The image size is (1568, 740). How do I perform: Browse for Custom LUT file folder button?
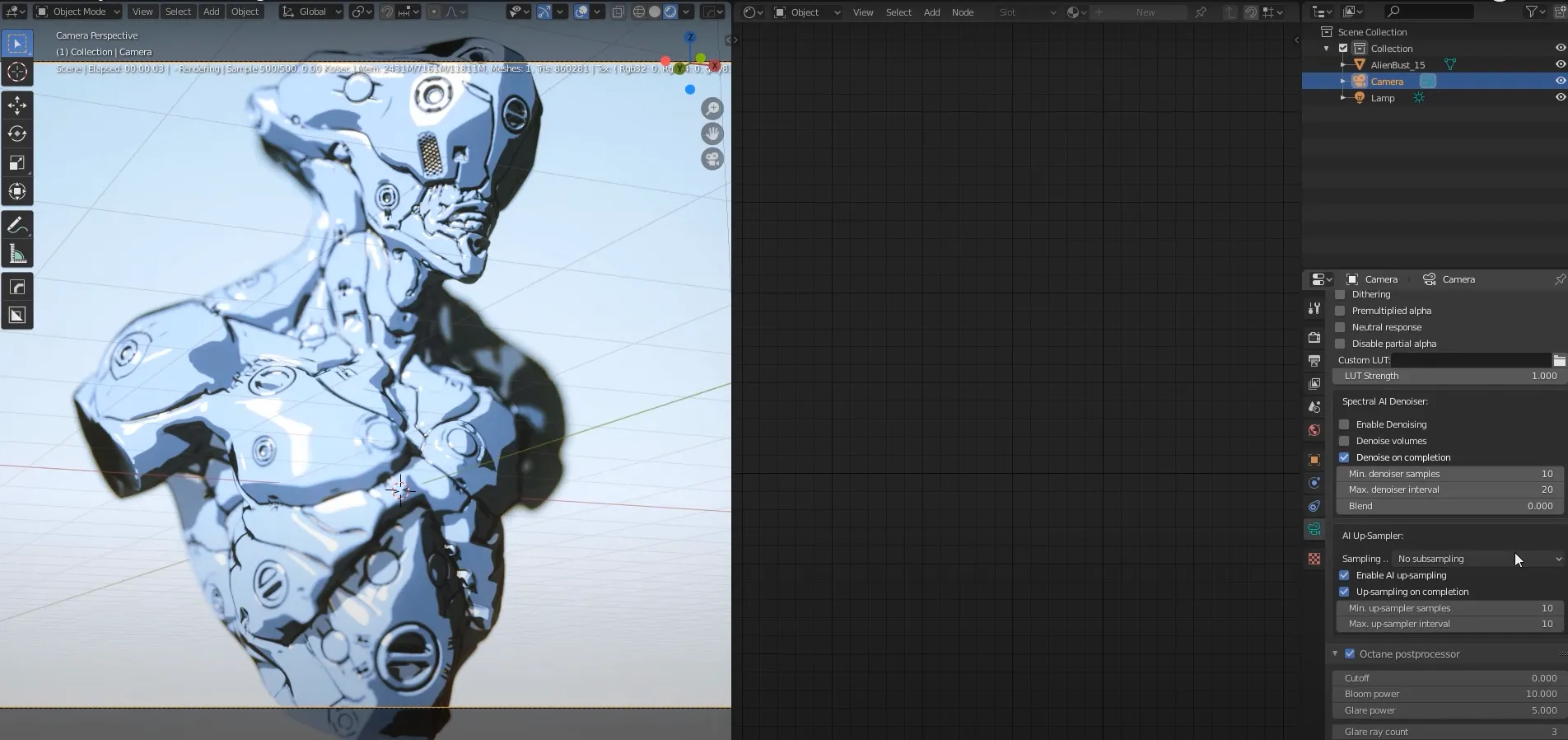1559,360
